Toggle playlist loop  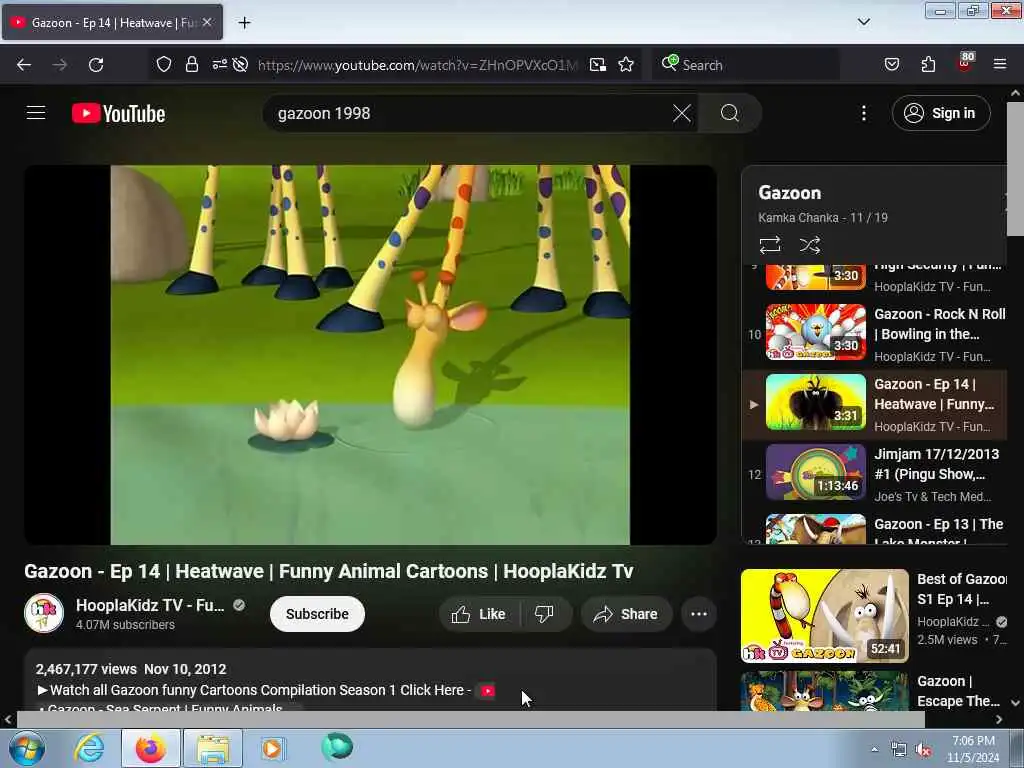click(x=770, y=245)
